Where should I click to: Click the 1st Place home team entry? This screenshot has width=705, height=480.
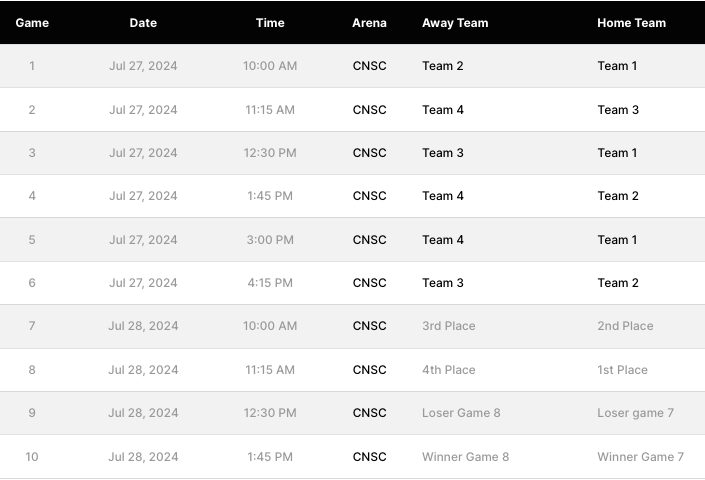pos(622,370)
